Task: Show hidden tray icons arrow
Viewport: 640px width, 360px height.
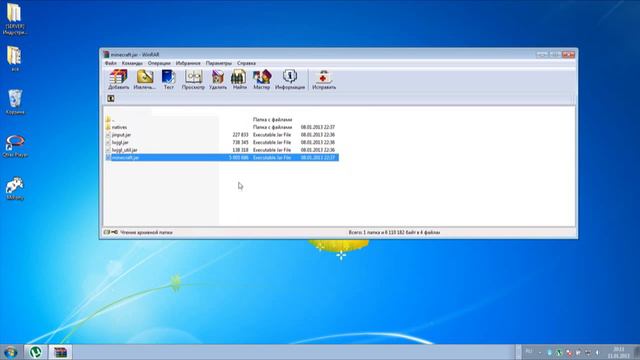Action: point(540,352)
